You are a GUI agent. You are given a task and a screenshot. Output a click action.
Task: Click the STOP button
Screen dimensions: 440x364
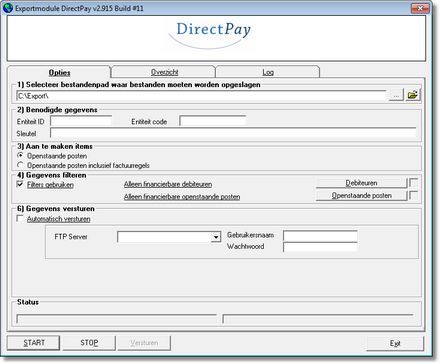(89, 343)
